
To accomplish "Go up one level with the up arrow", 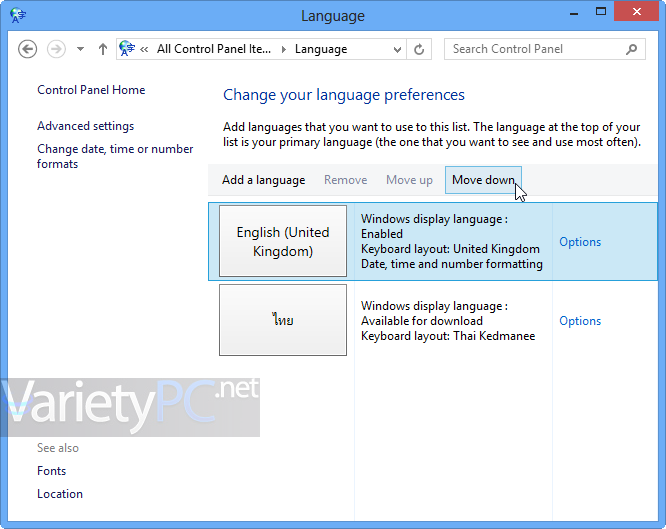I will click(103, 49).
